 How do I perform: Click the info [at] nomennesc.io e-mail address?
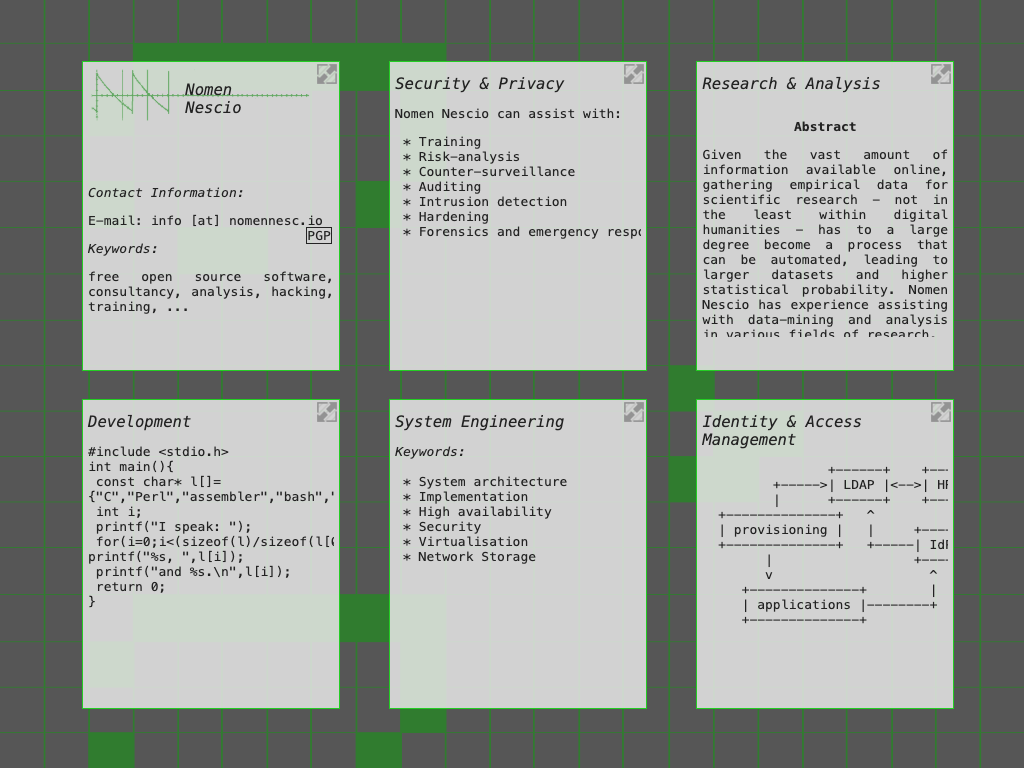[x=237, y=221]
